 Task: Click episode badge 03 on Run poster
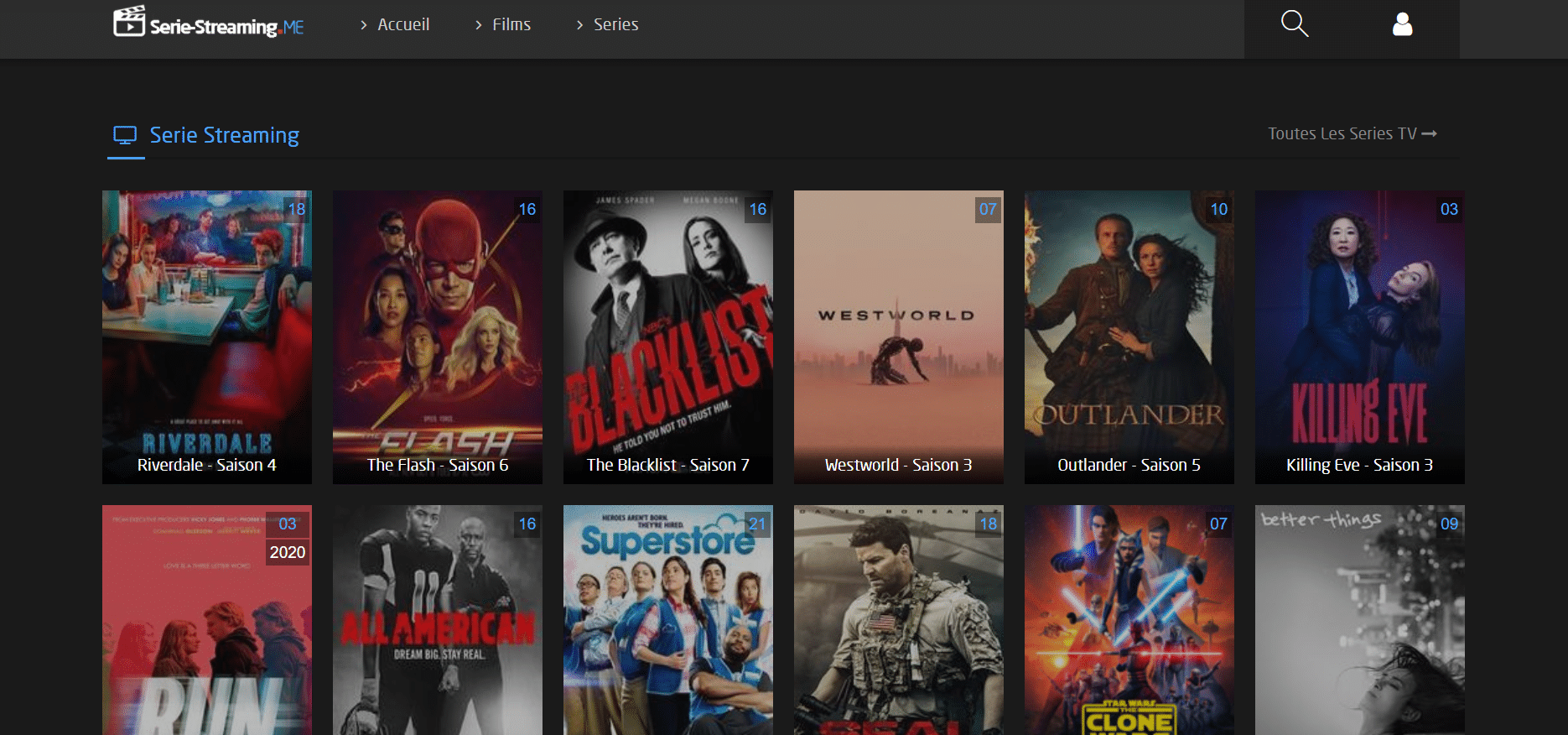(x=288, y=524)
